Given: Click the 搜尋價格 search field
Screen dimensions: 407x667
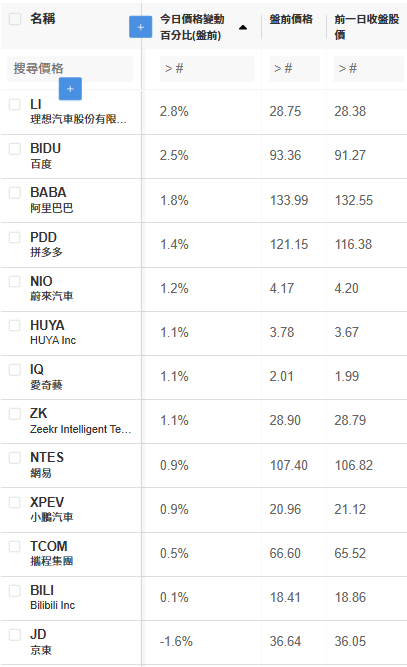Looking at the screenshot, I should click(70, 68).
